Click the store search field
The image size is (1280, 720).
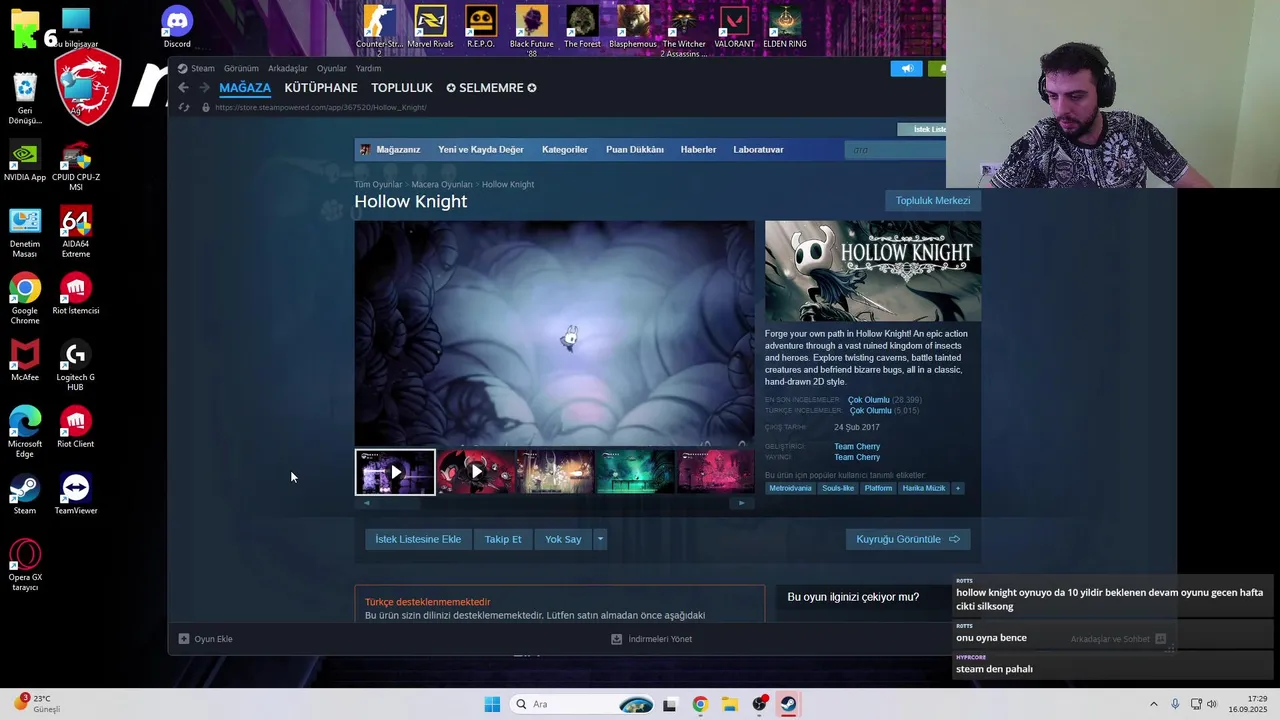click(x=895, y=150)
